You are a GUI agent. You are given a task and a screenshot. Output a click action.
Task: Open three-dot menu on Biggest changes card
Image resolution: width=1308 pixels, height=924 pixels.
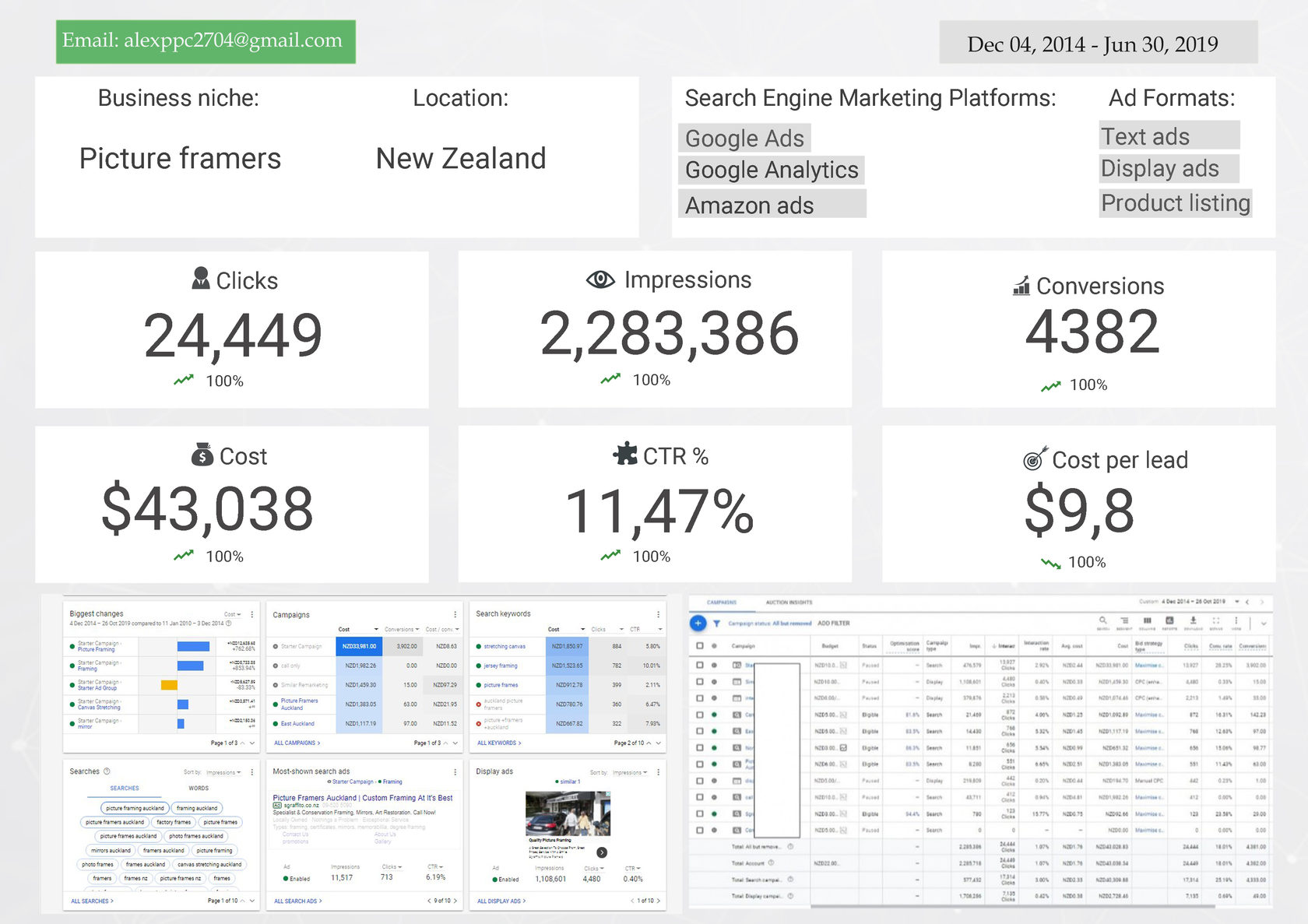(x=251, y=614)
